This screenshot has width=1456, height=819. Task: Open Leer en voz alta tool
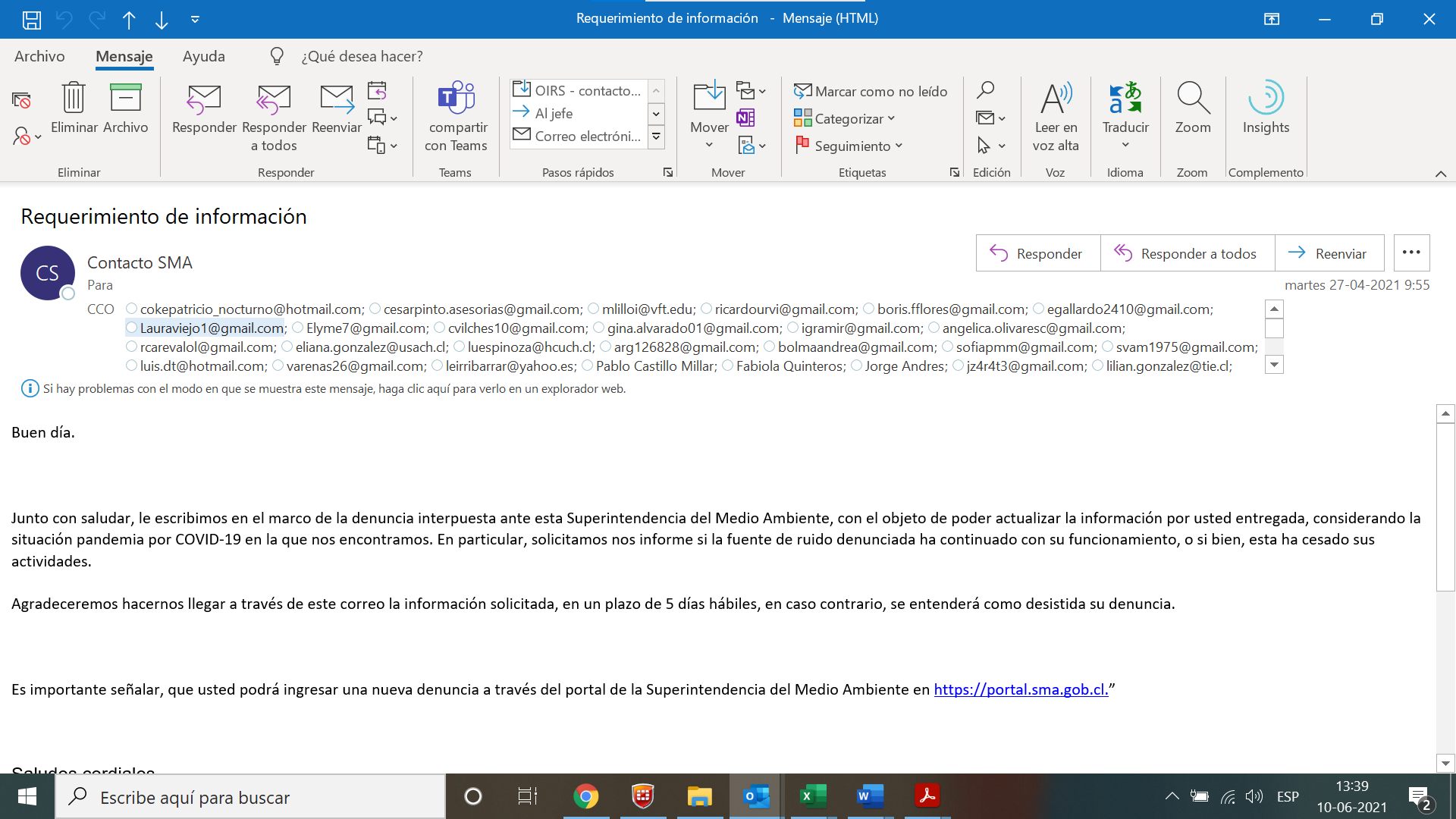1056,98
